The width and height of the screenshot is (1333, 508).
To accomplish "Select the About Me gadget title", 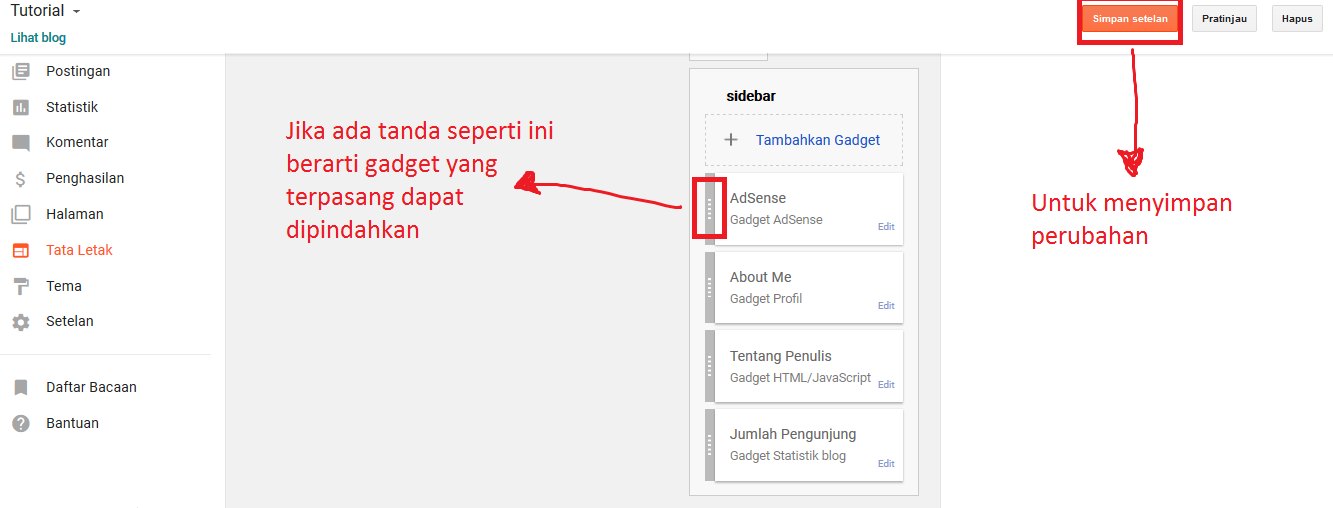I will pyautogui.click(x=761, y=277).
